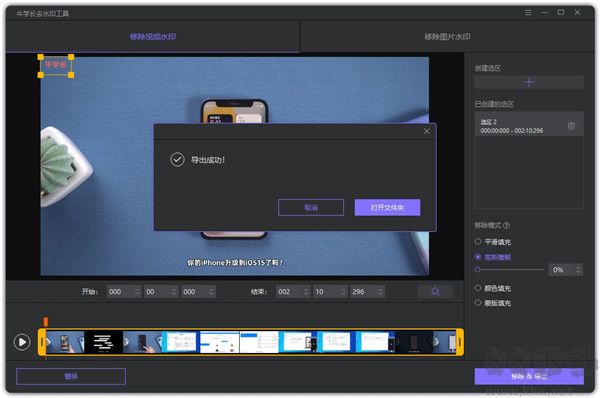The image size is (600, 398).
Task: Select bottom-right handle of watermark selection box
Action: point(71,75)
